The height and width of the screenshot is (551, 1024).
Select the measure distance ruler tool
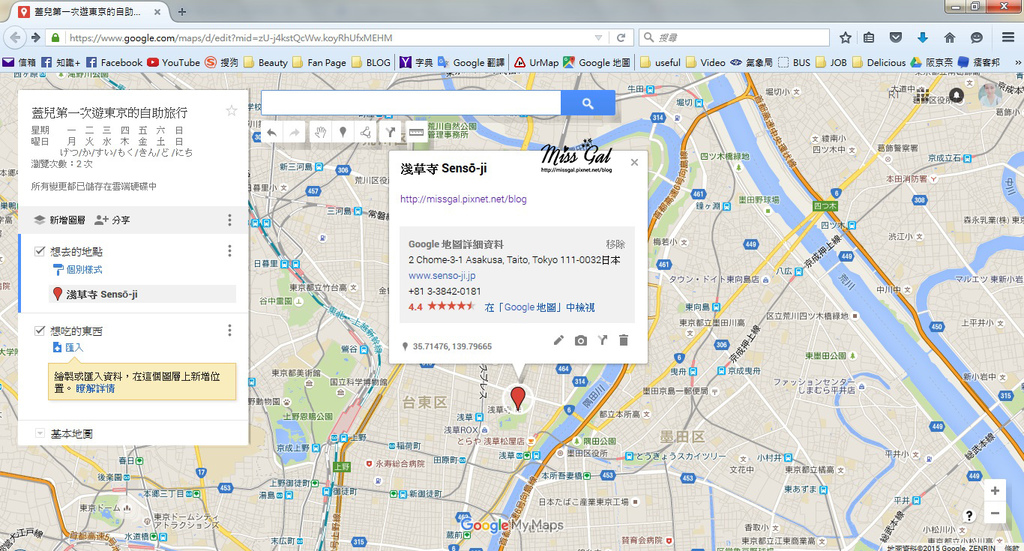[416, 133]
